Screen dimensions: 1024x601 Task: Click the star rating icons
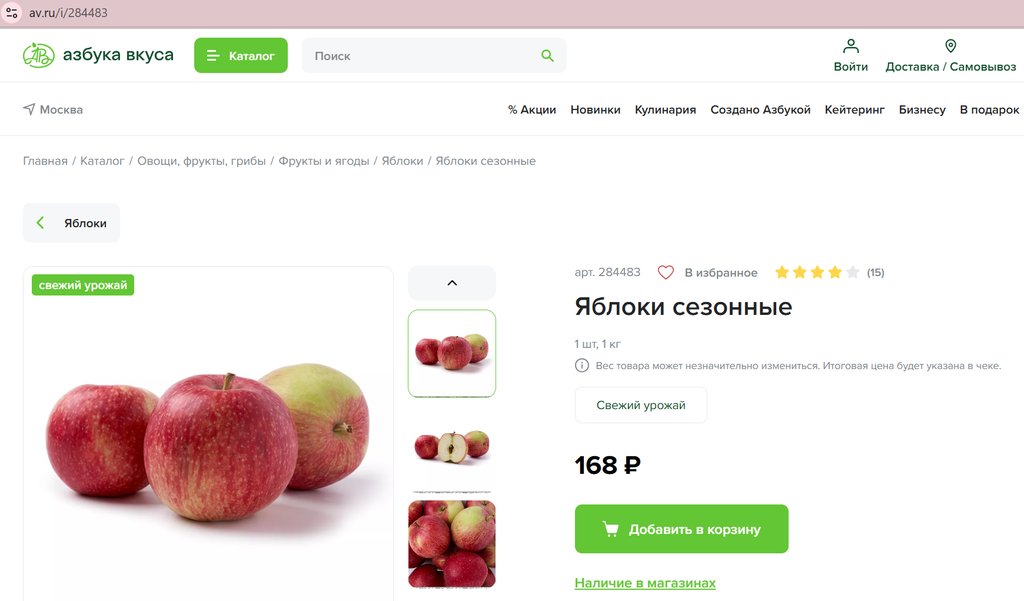(x=817, y=272)
